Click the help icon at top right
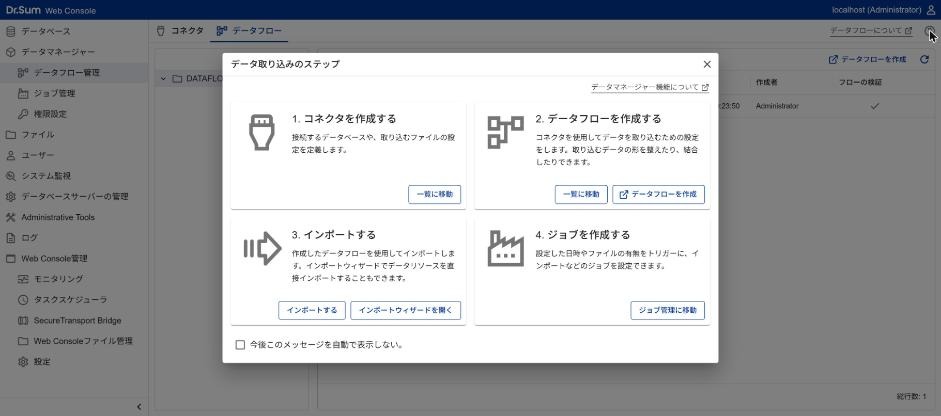 coord(930,31)
